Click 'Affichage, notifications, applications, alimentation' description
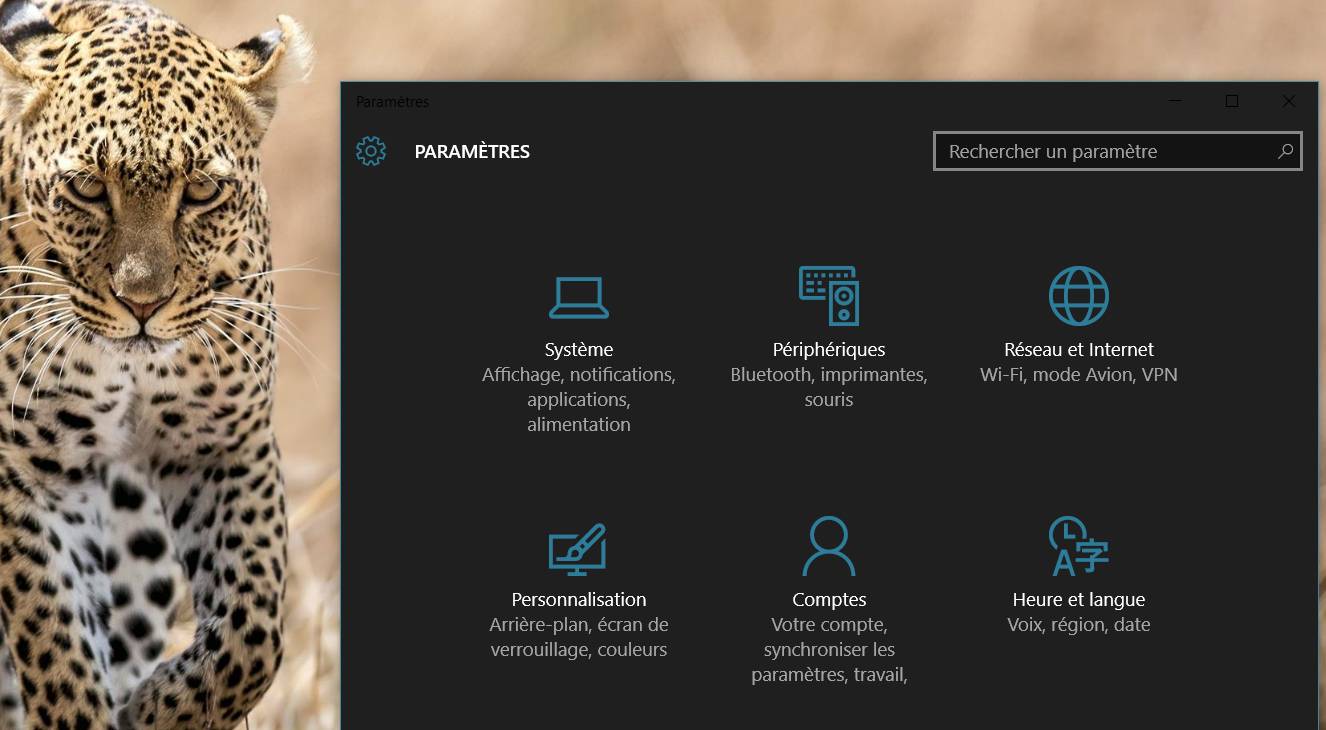 pyautogui.click(x=579, y=400)
